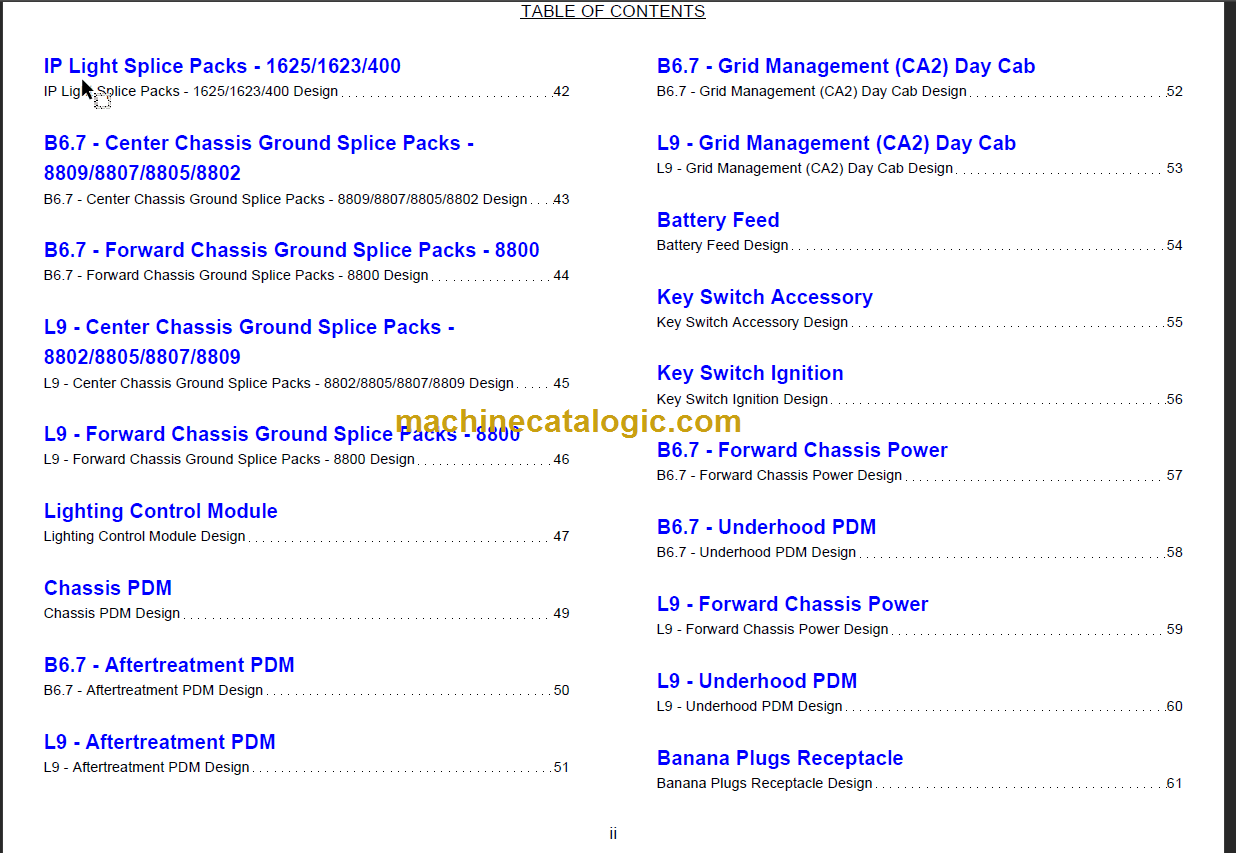Open the Key Switch Ignition section
Image resolution: width=1236 pixels, height=853 pixels.
750,373
